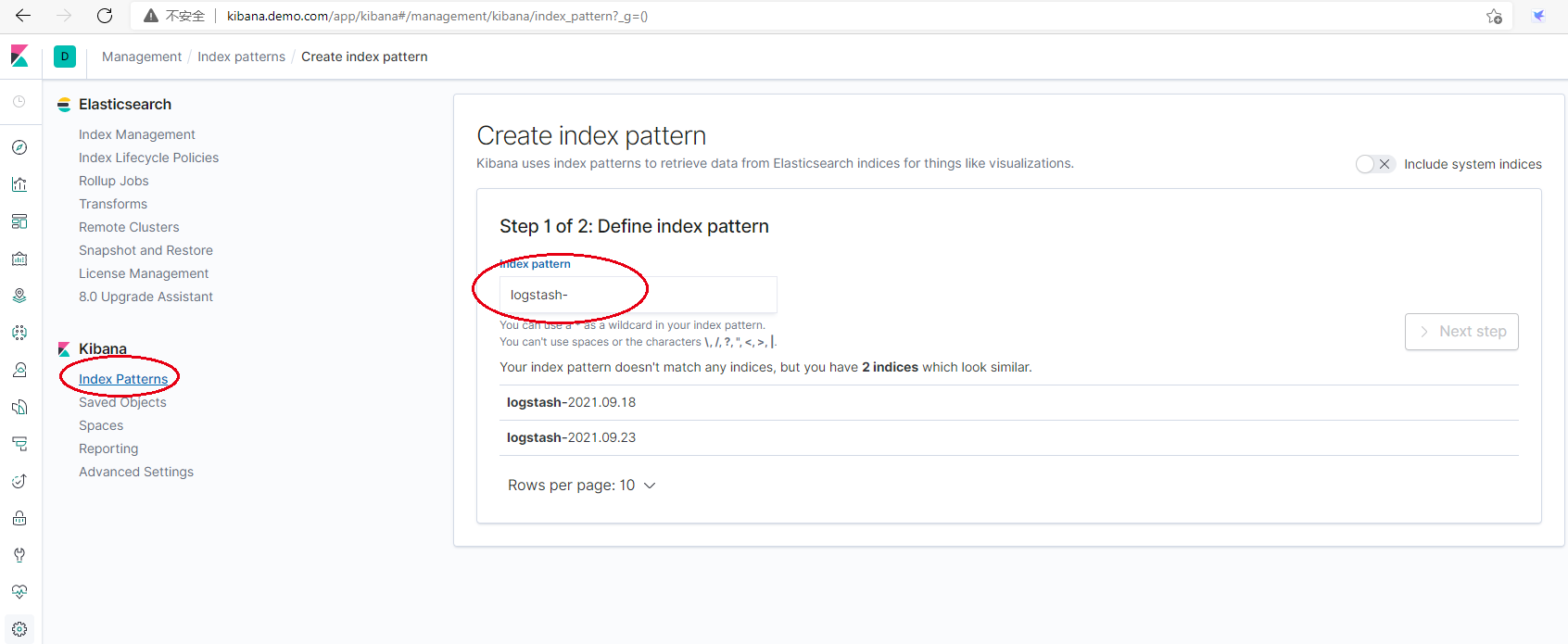Open the Visualize app icon

(x=19, y=184)
